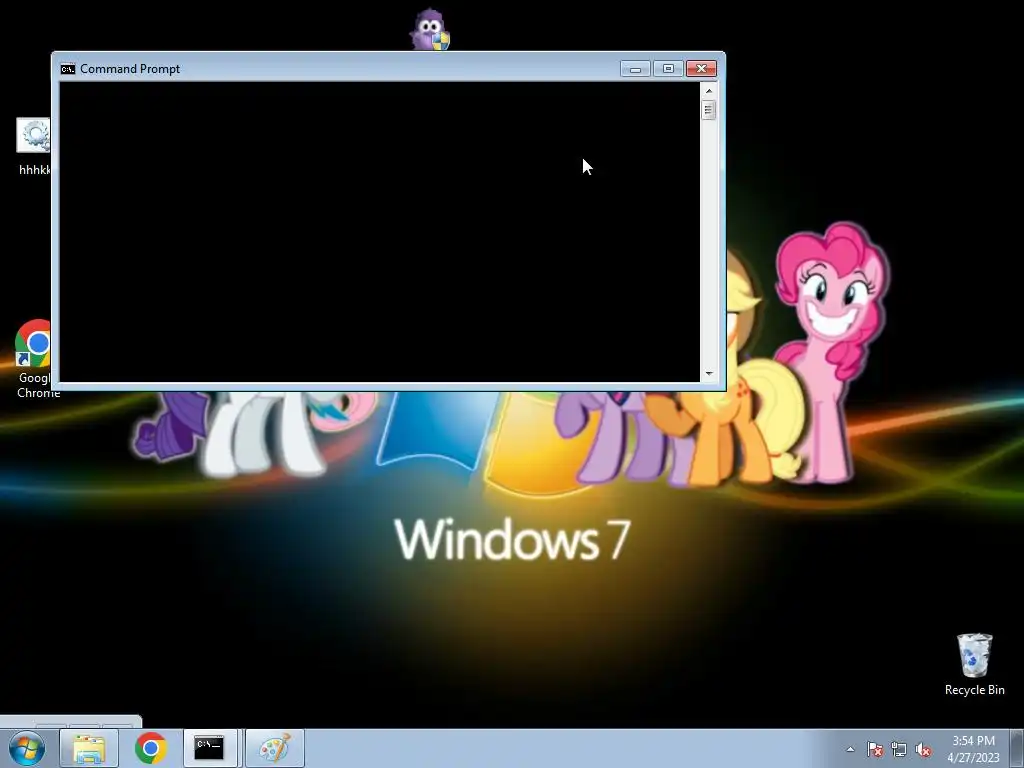Click the Command Prompt title text

pos(130,69)
